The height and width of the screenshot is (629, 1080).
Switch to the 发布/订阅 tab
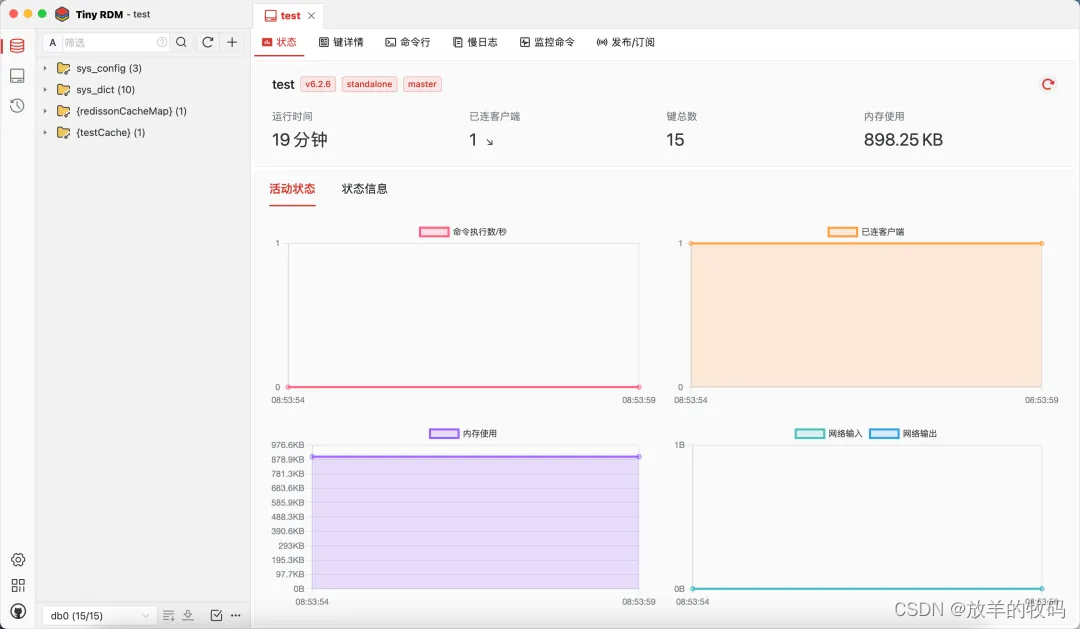tap(625, 42)
